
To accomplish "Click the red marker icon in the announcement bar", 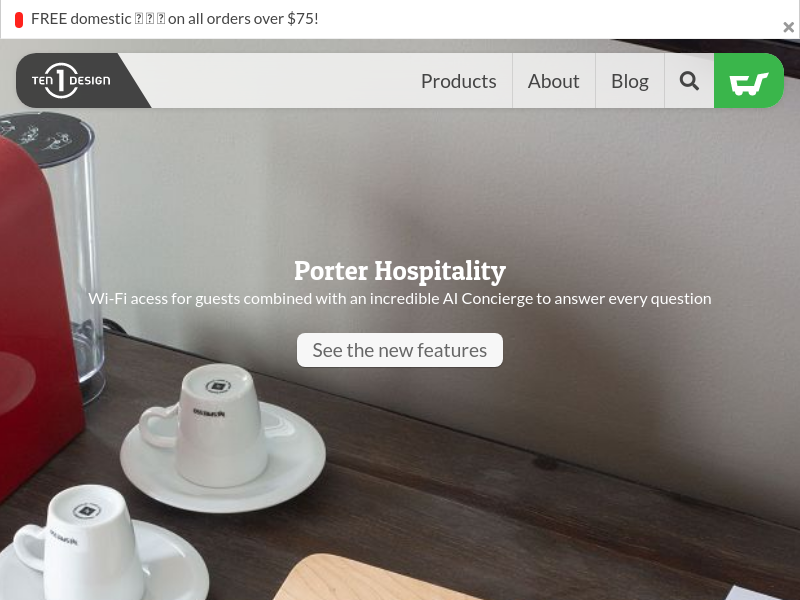I will point(19,19).
